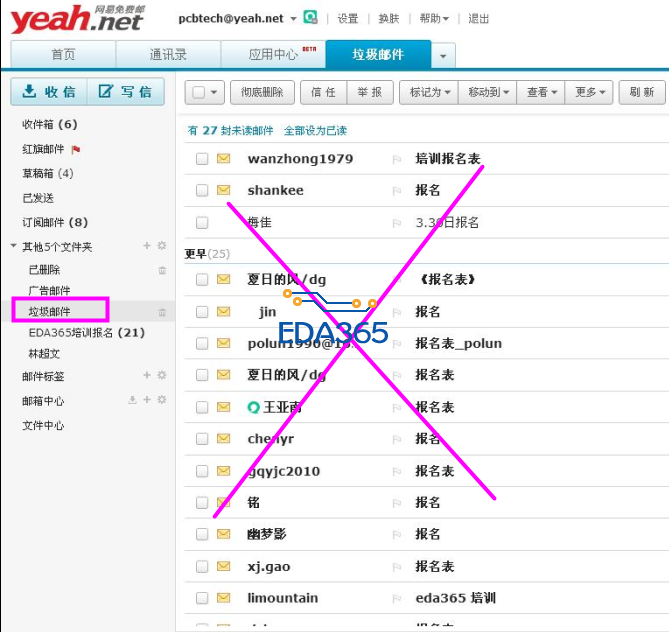This screenshot has height=632, width=669.
Task: Tick the checkbox for 幽梦影 mail
Action: [x=202, y=534]
